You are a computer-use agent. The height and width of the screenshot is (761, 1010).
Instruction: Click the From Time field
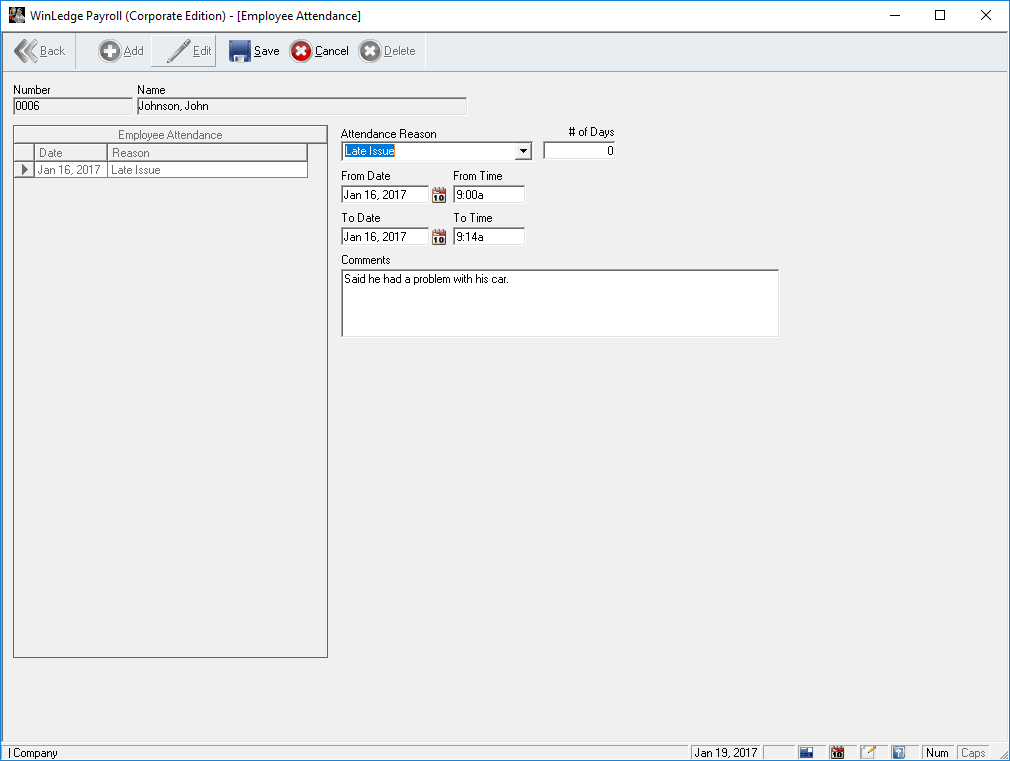tap(488, 195)
